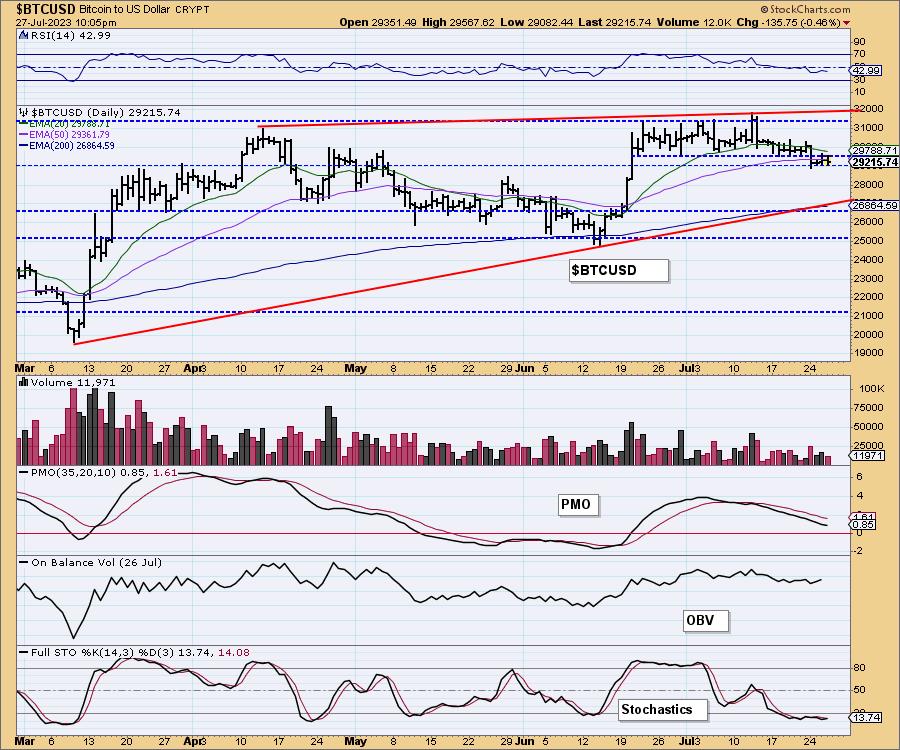Click the small icon before RSI(14) label
This screenshot has height=750, width=900.
23,35
